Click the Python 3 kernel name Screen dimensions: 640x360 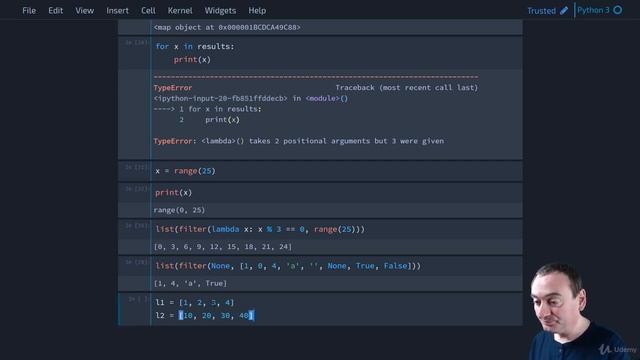tap(593, 10)
